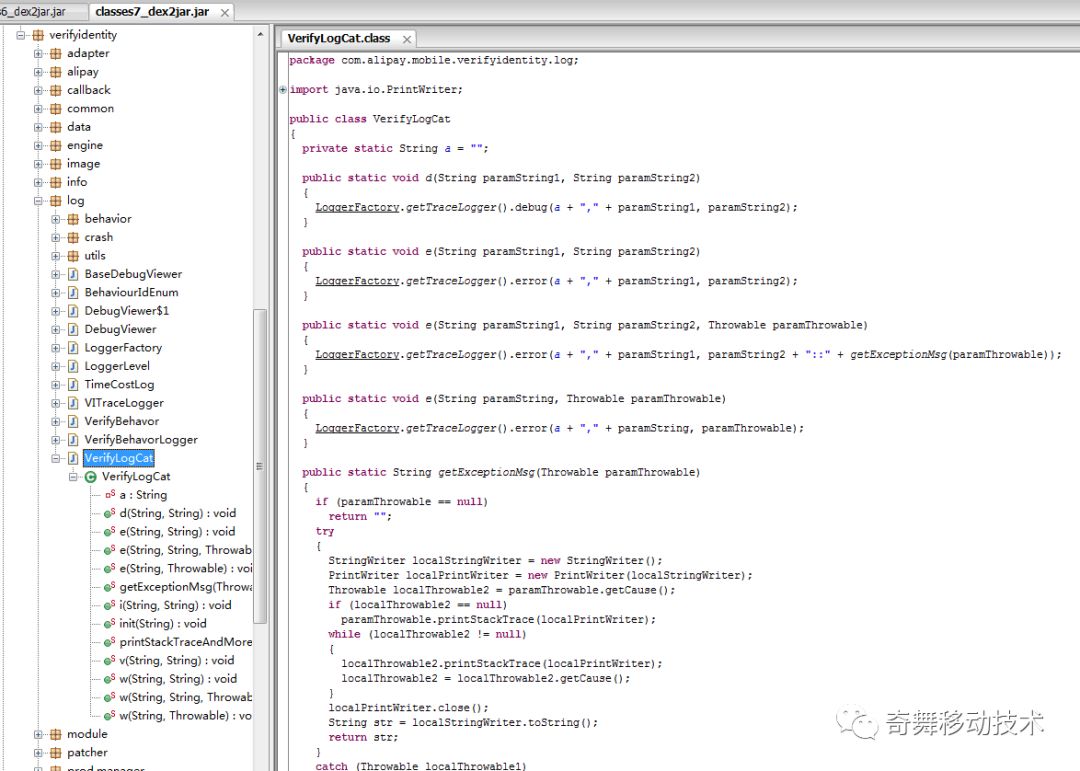1080x771 pixels.
Task: Click the VerifyBehavor class file icon
Action: pyautogui.click(x=73, y=421)
